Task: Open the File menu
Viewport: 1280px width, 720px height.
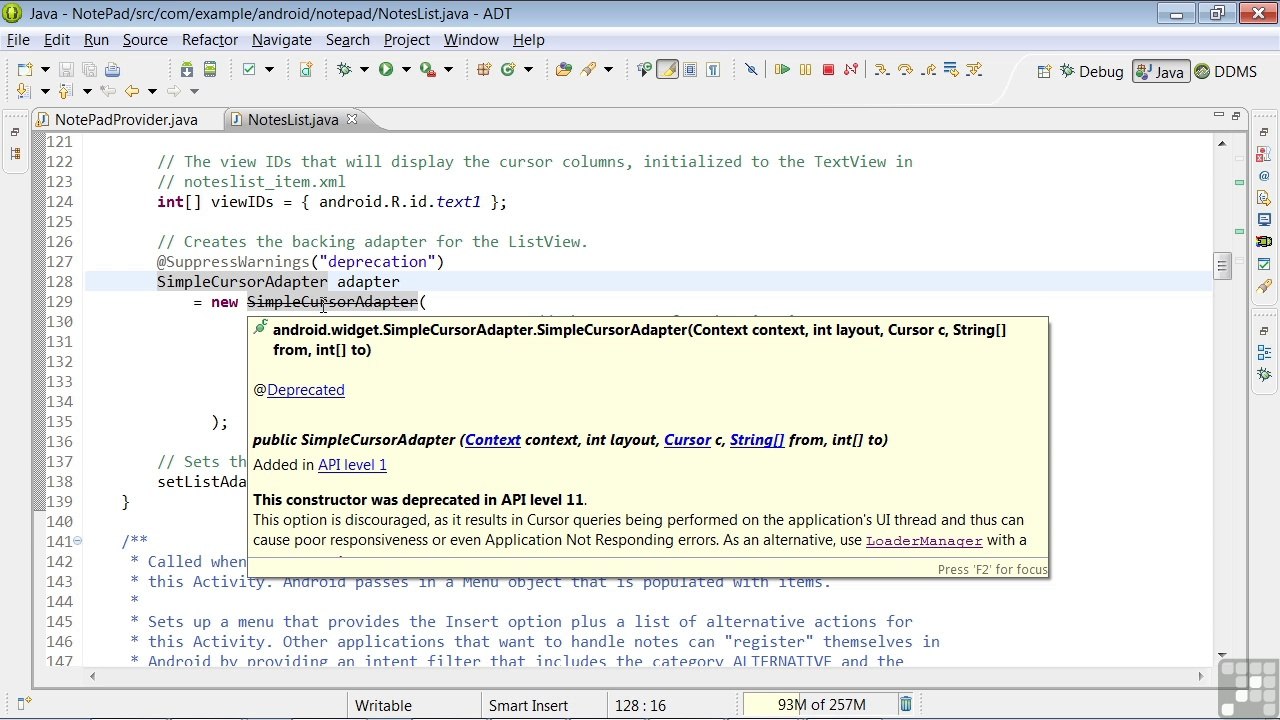Action: [x=18, y=40]
